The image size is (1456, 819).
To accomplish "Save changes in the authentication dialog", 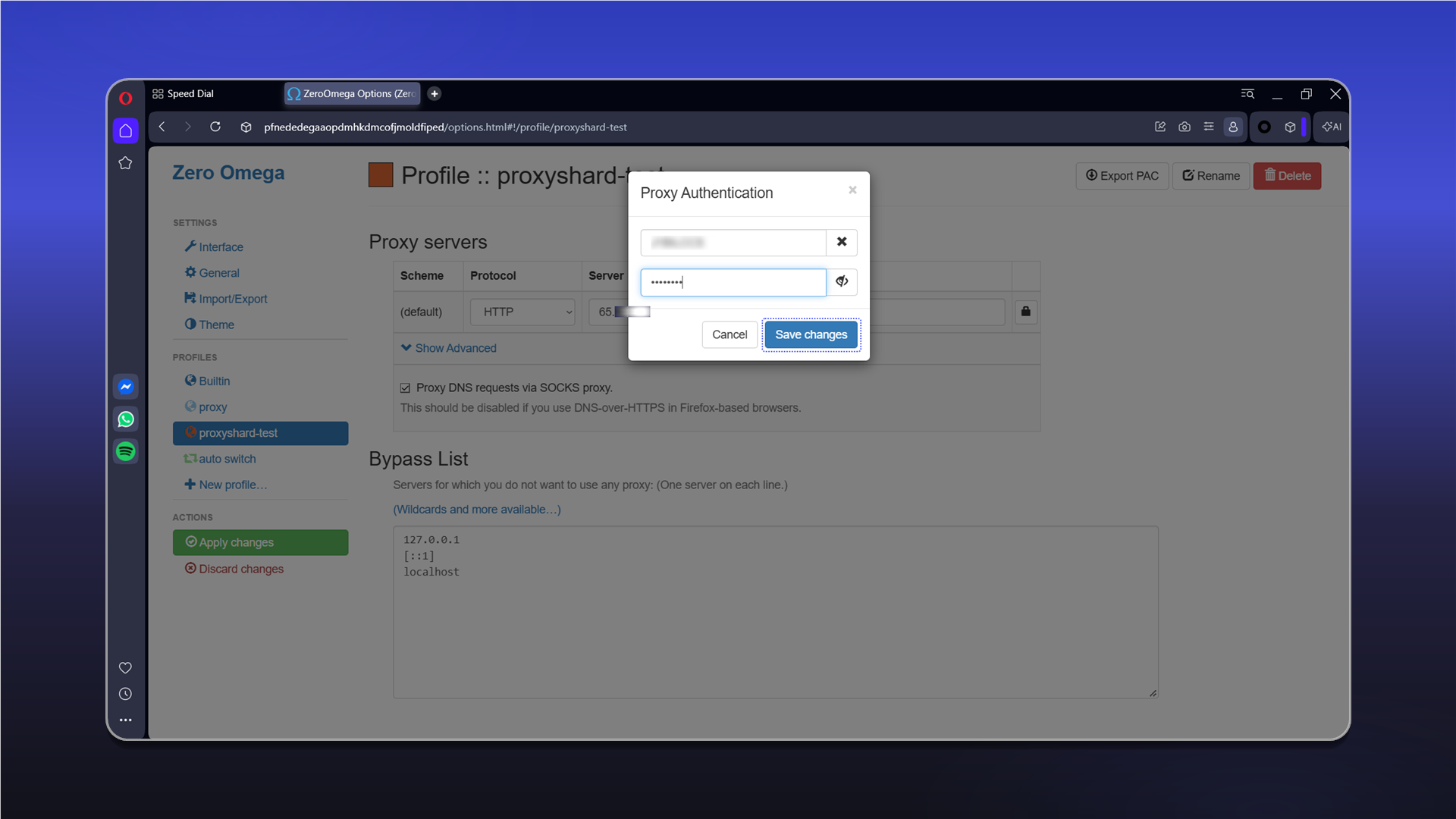I will (811, 334).
